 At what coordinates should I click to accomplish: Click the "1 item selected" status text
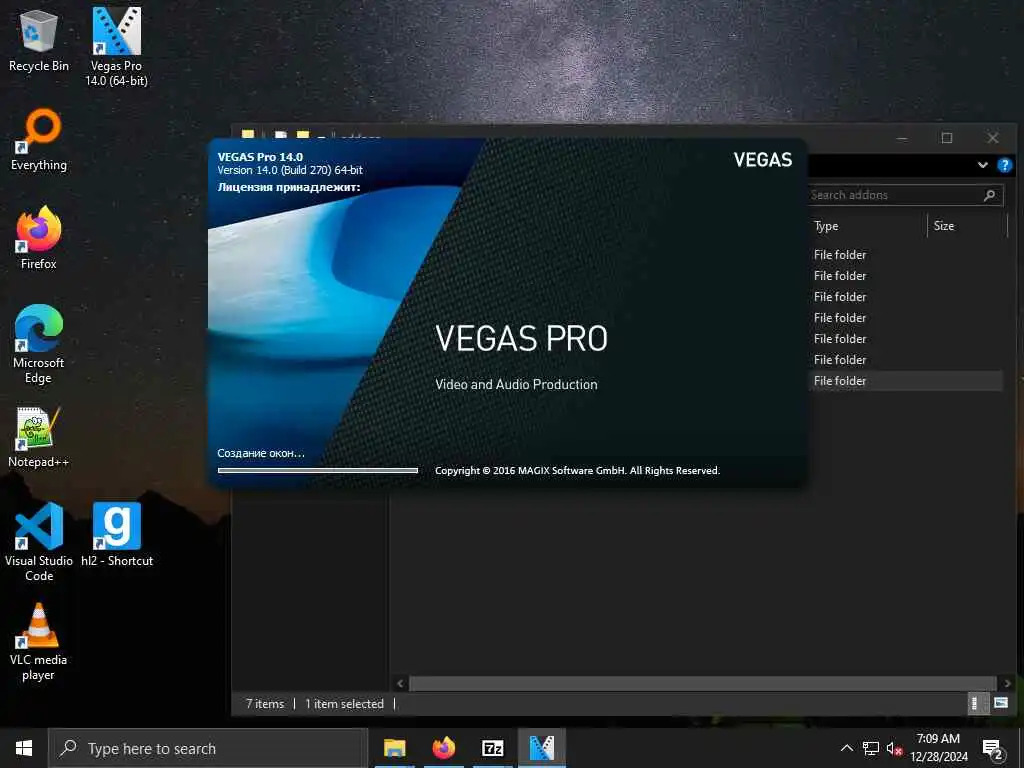point(344,704)
